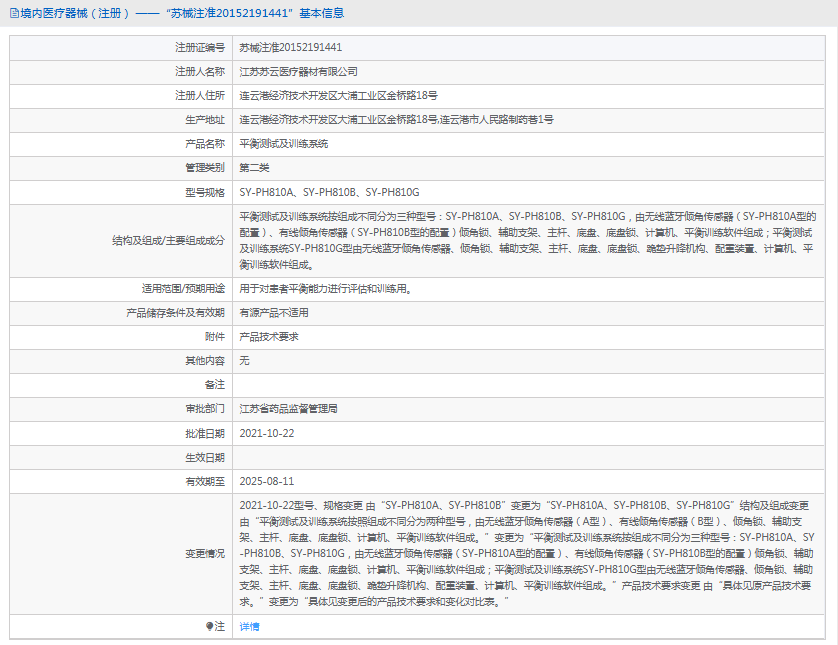Image resolution: width=838 pixels, height=645 pixels.
Task: Select product name 平衡测试及训练系统
Action: pyautogui.click(x=283, y=144)
